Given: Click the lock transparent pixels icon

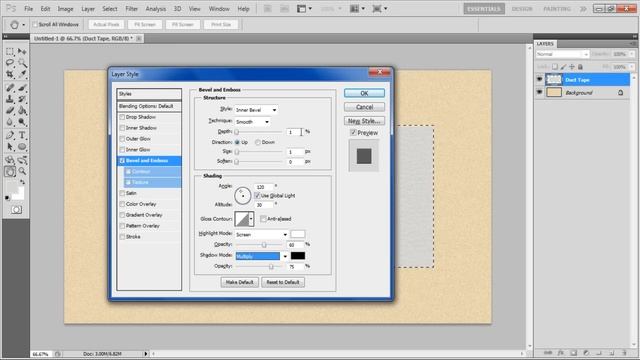Looking at the screenshot, I should pos(555,67).
